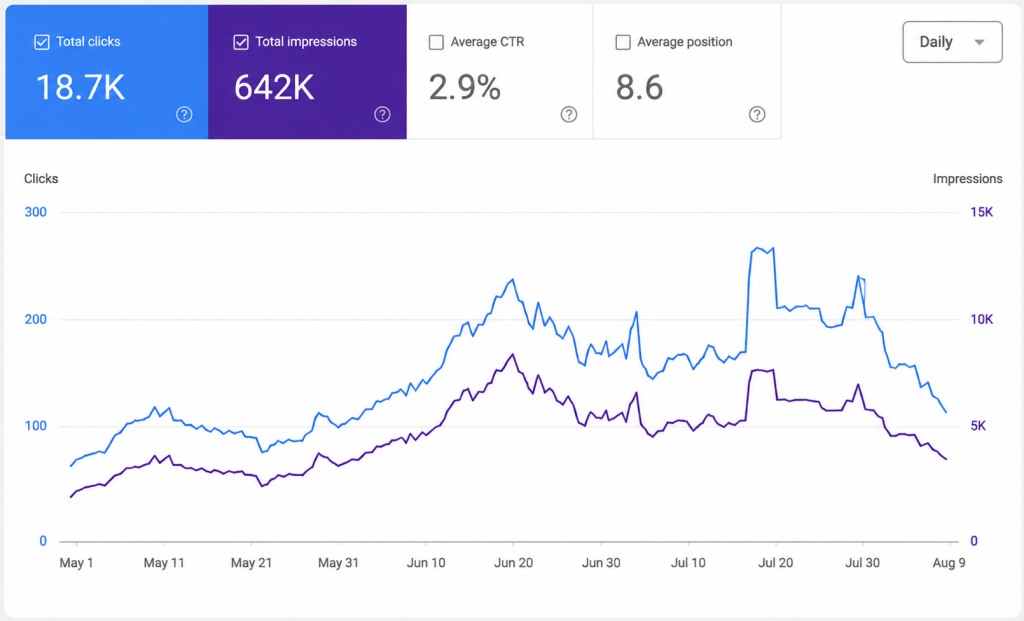Click the May 31 date label
The width and height of the screenshot is (1024, 621).
tap(338, 563)
